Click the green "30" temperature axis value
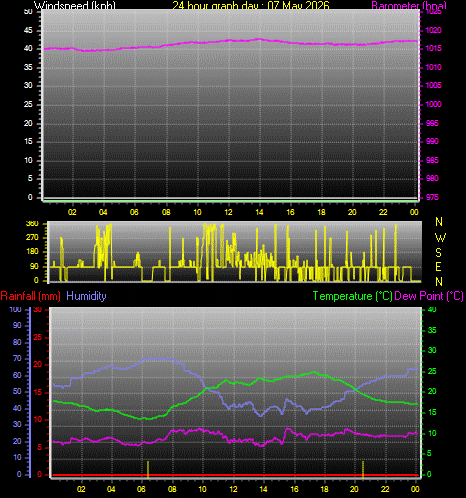The height and width of the screenshot is (498, 466). 432,350
